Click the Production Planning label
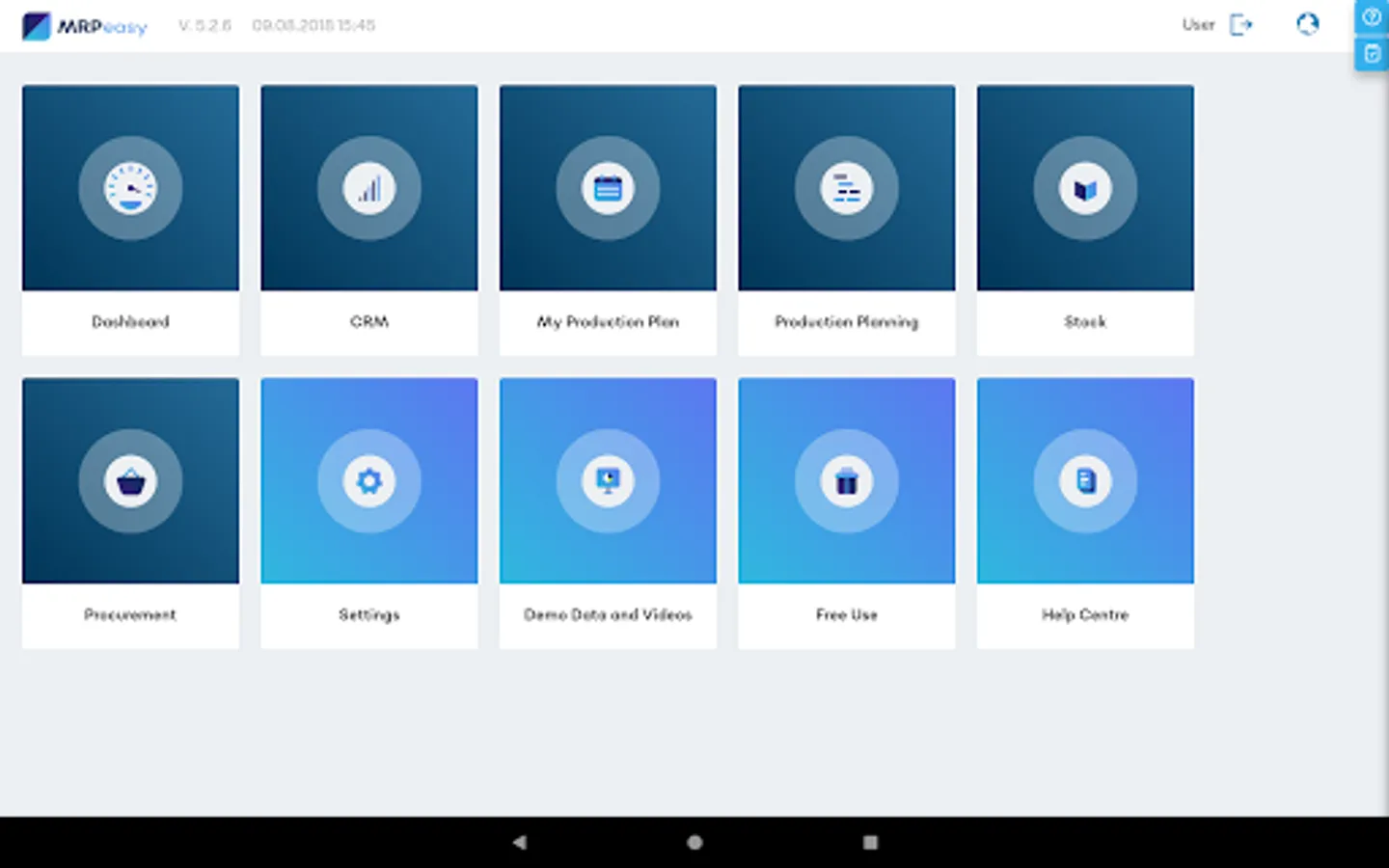The image size is (1389, 868). 847,321
